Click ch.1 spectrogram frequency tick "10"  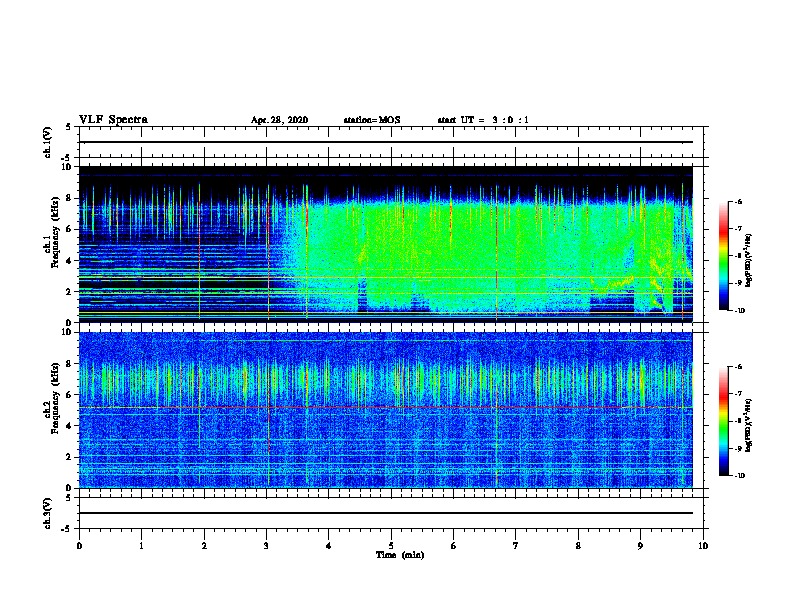tap(67, 167)
